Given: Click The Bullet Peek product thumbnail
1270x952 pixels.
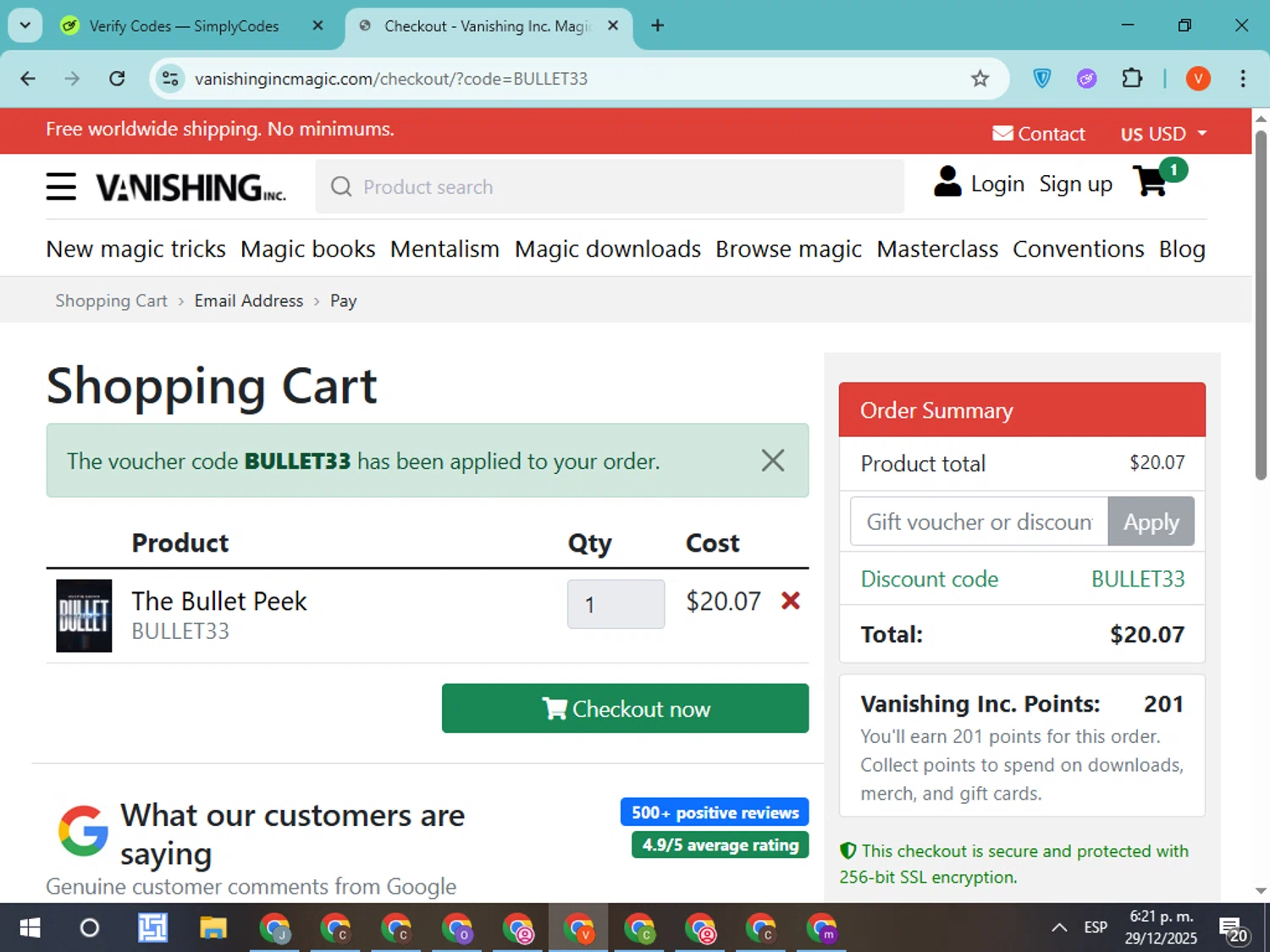Looking at the screenshot, I should [x=84, y=615].
